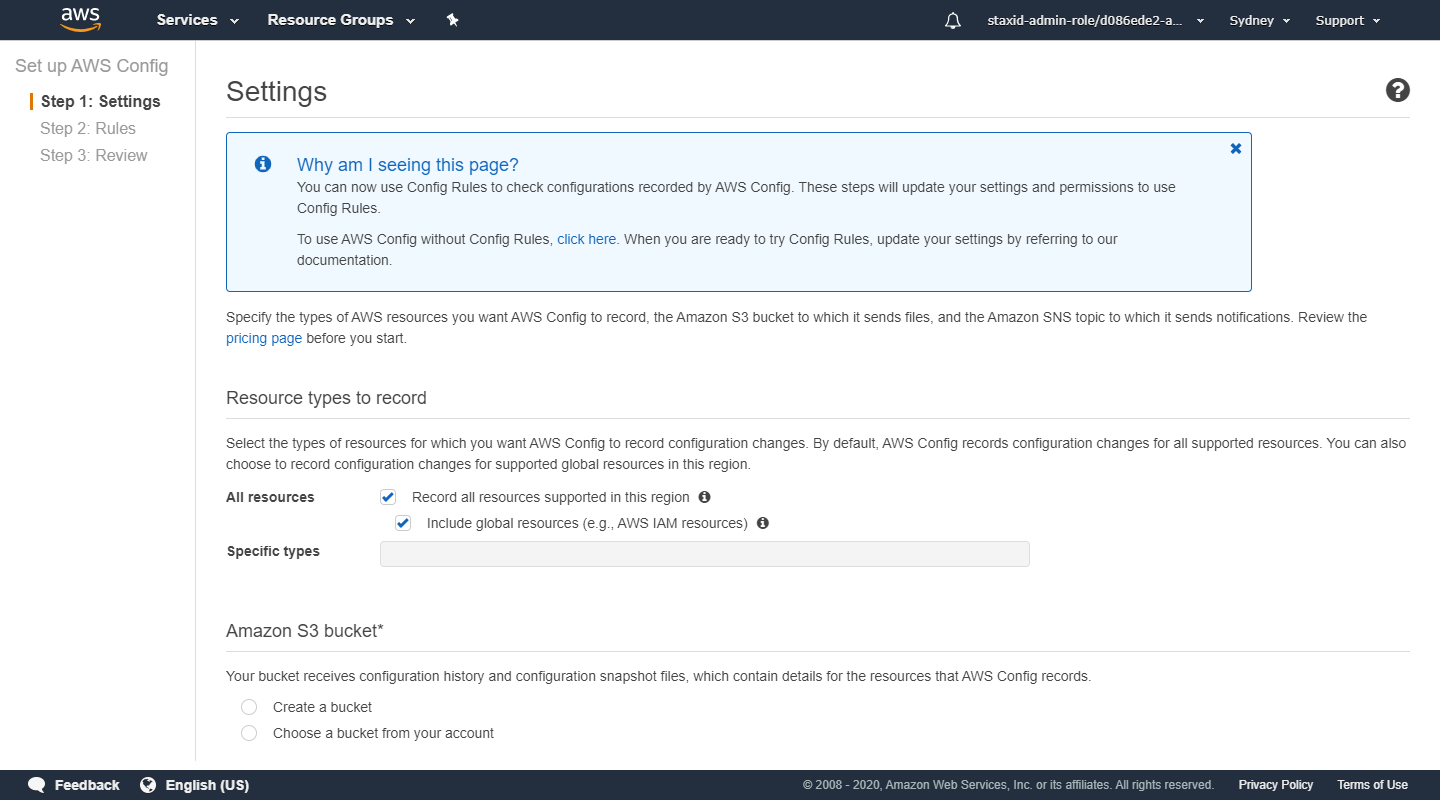Toggle Record all resources supported in this region
The image size is (1440, 800).
click(x=388, y=497)
